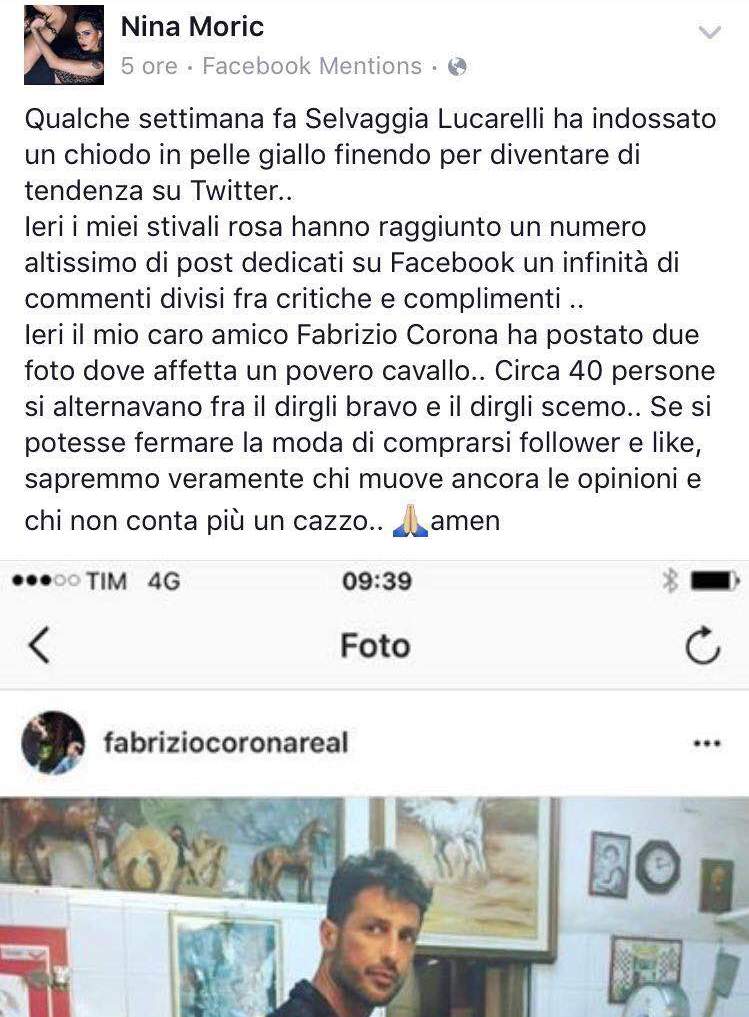749x1017 pixels.
Task: Expand the post options chevron
Action: (x=710, y=32)
